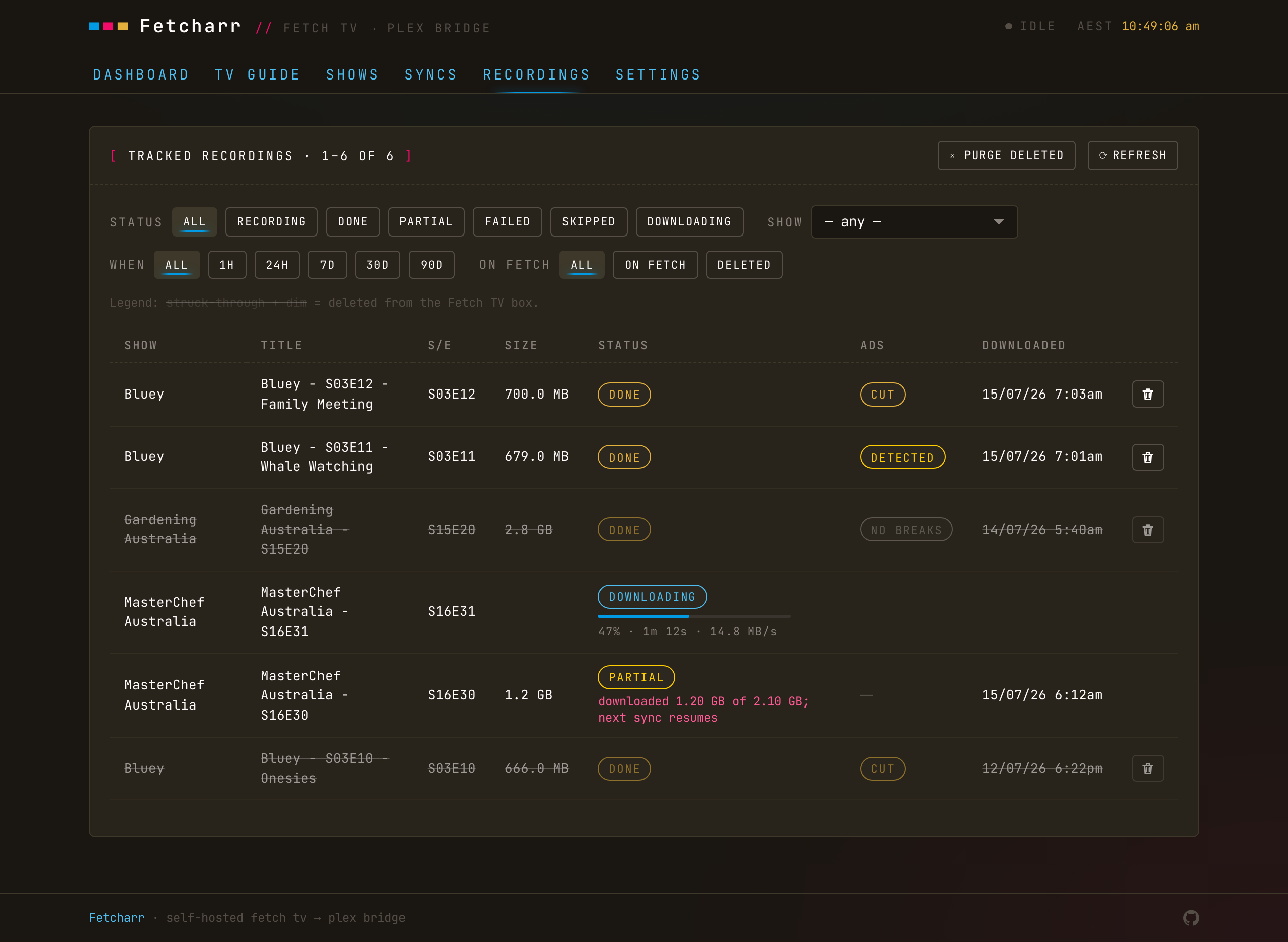This screenshot has height=942, width=1288.
Task: Click the SIZE column header
Action: coord(521,345)
